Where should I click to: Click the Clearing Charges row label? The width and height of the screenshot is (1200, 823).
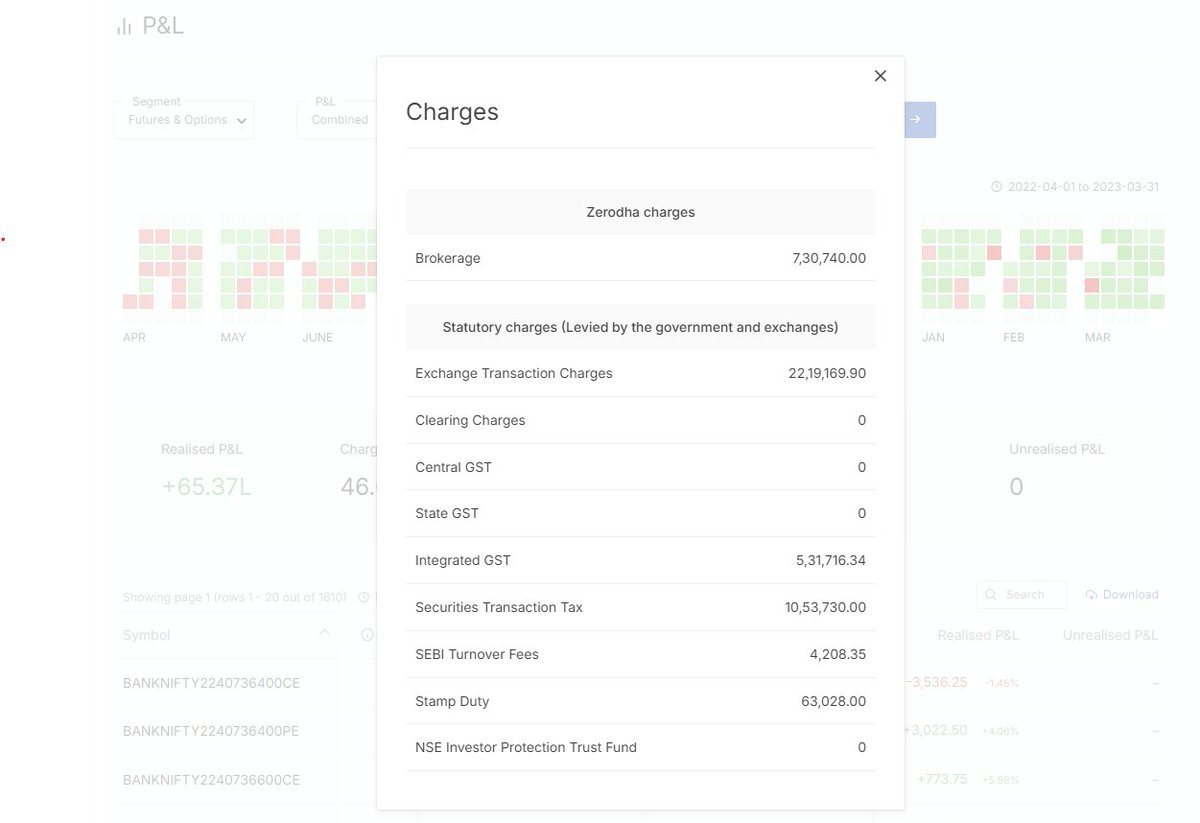[x=470, y=420]
